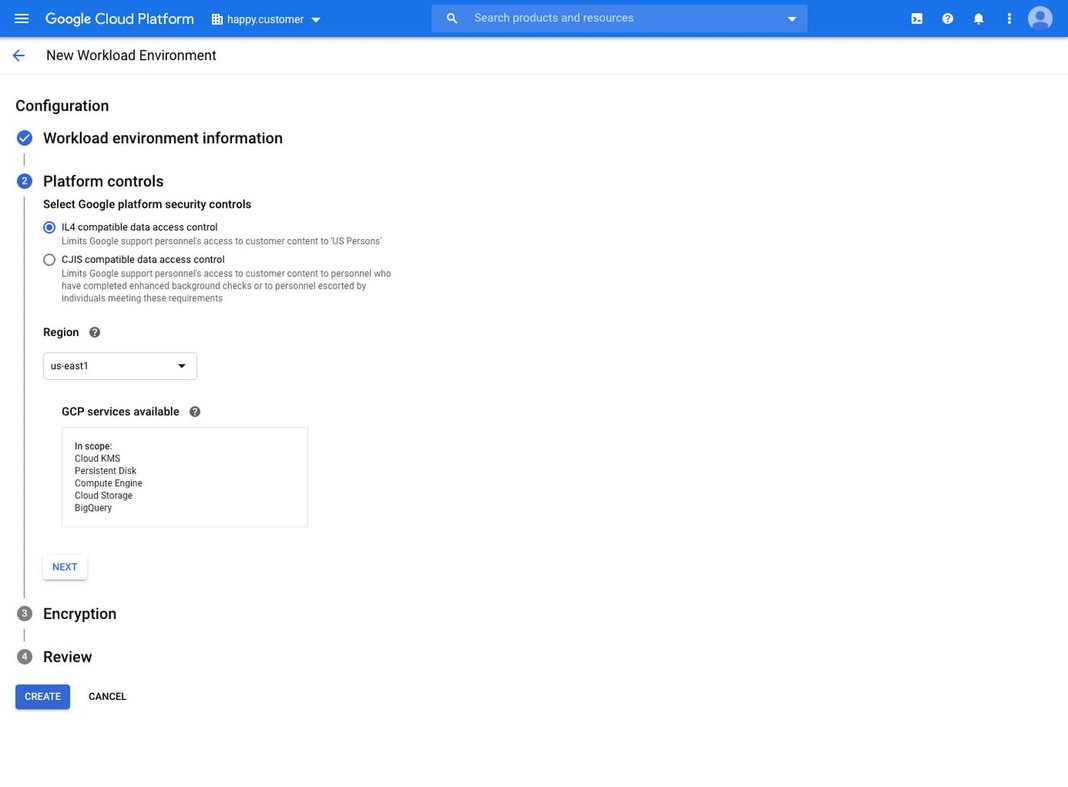Click the step 4 Review number badge
Image resolution: width=1068 pixels, height=787 pixels.
(25, 657)
